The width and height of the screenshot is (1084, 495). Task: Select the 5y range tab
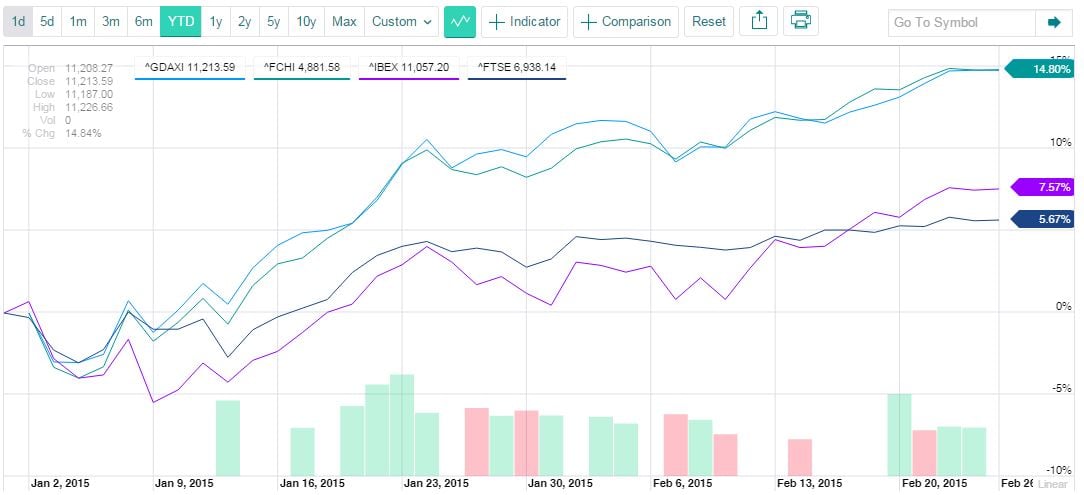click(273, 21)
